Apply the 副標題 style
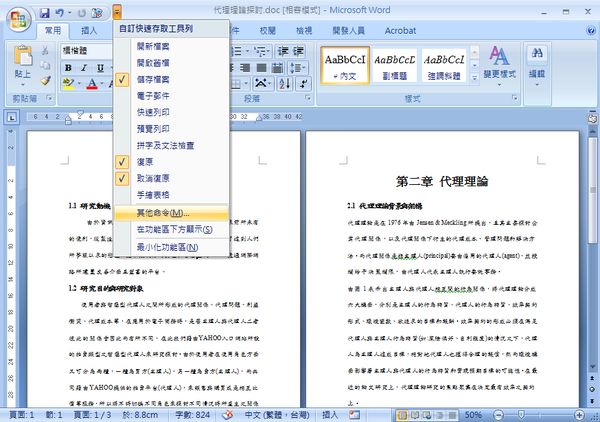This screenshot has width=600, height=422. point(395,65)
